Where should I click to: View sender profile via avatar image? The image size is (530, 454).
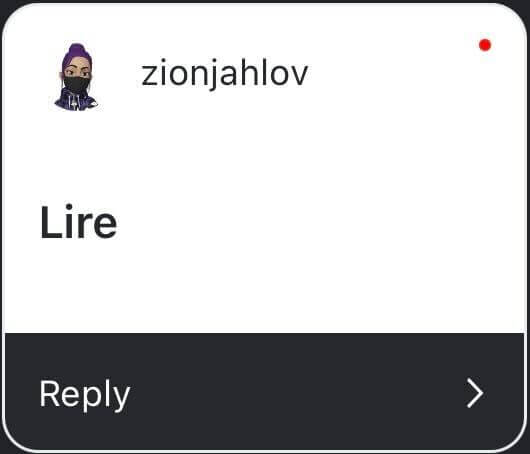[x=77, y=77]
